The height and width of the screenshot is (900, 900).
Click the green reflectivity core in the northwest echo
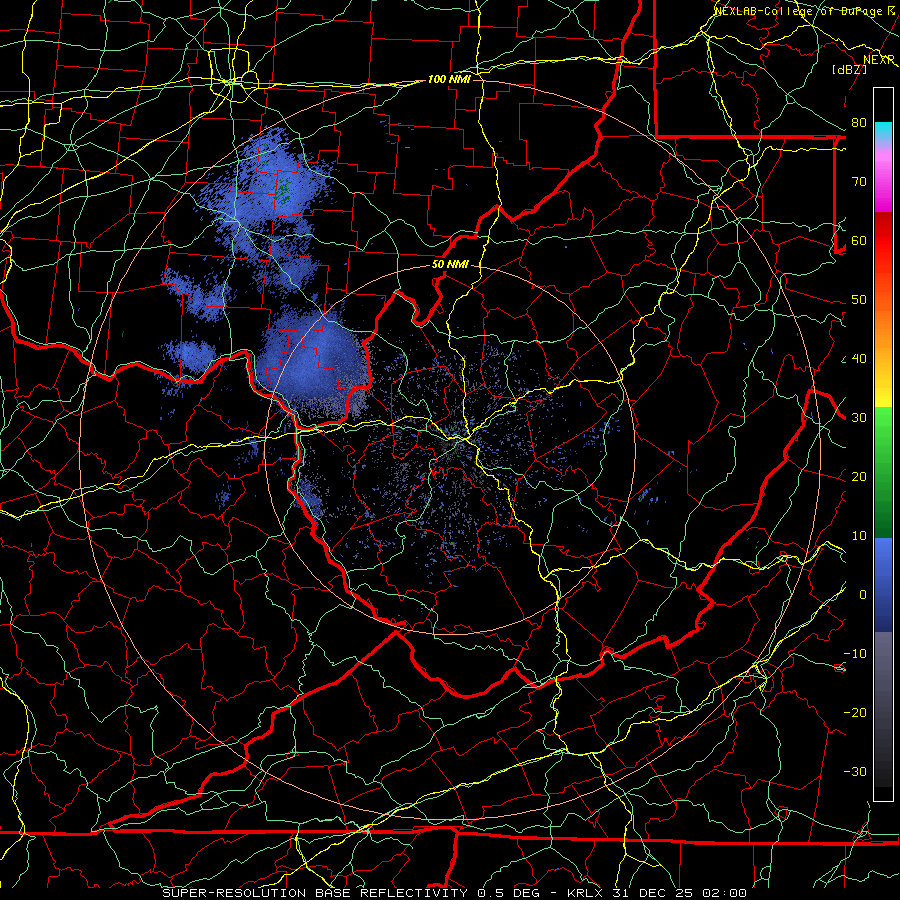coord(284,191)
